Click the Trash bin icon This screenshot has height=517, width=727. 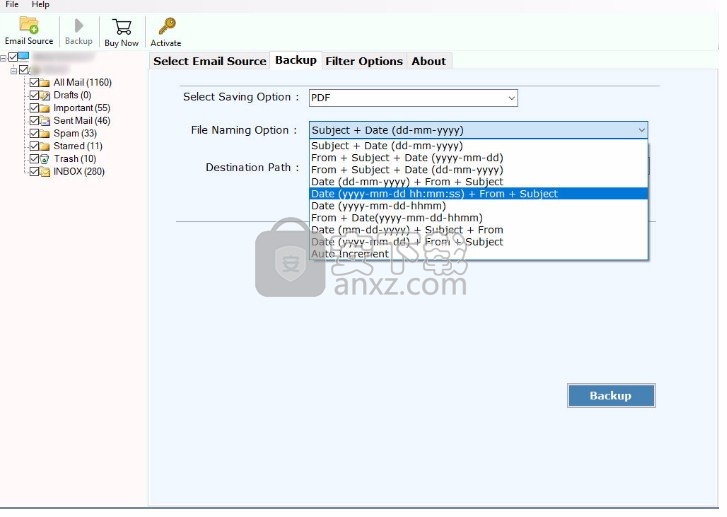(x=45, y=160)
